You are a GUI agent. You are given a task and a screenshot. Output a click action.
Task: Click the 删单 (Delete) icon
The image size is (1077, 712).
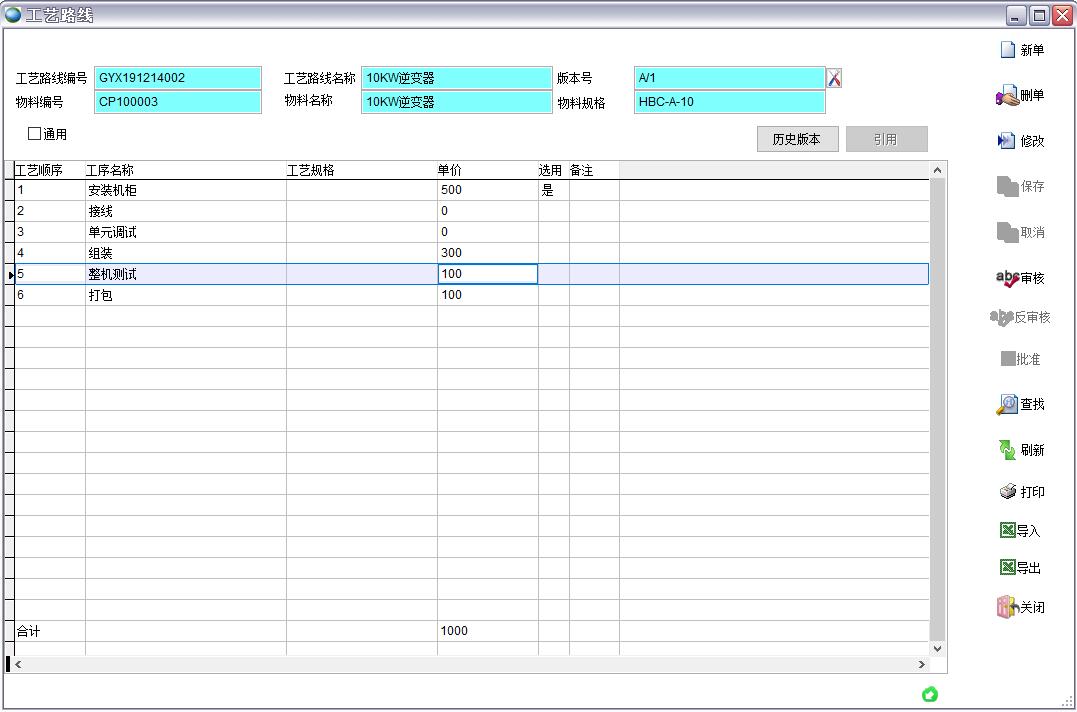(x=1006, y=96)
